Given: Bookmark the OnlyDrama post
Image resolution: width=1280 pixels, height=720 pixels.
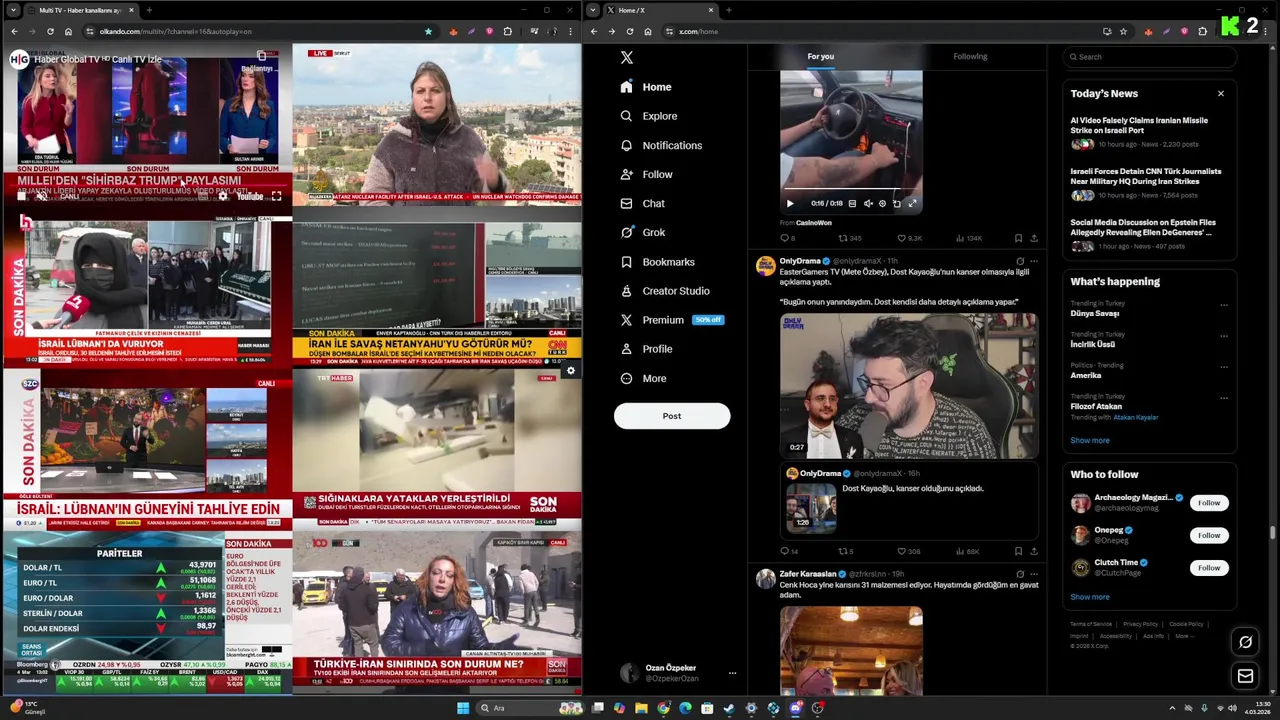Looking at the screenshot, I should 1018,551.
